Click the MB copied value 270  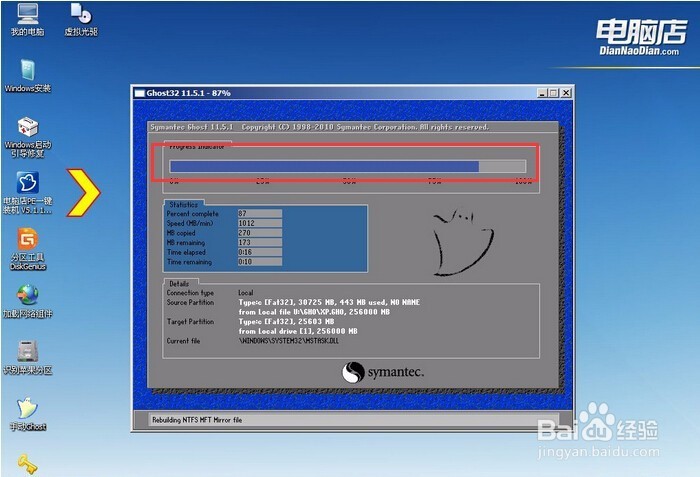point(259,233)
